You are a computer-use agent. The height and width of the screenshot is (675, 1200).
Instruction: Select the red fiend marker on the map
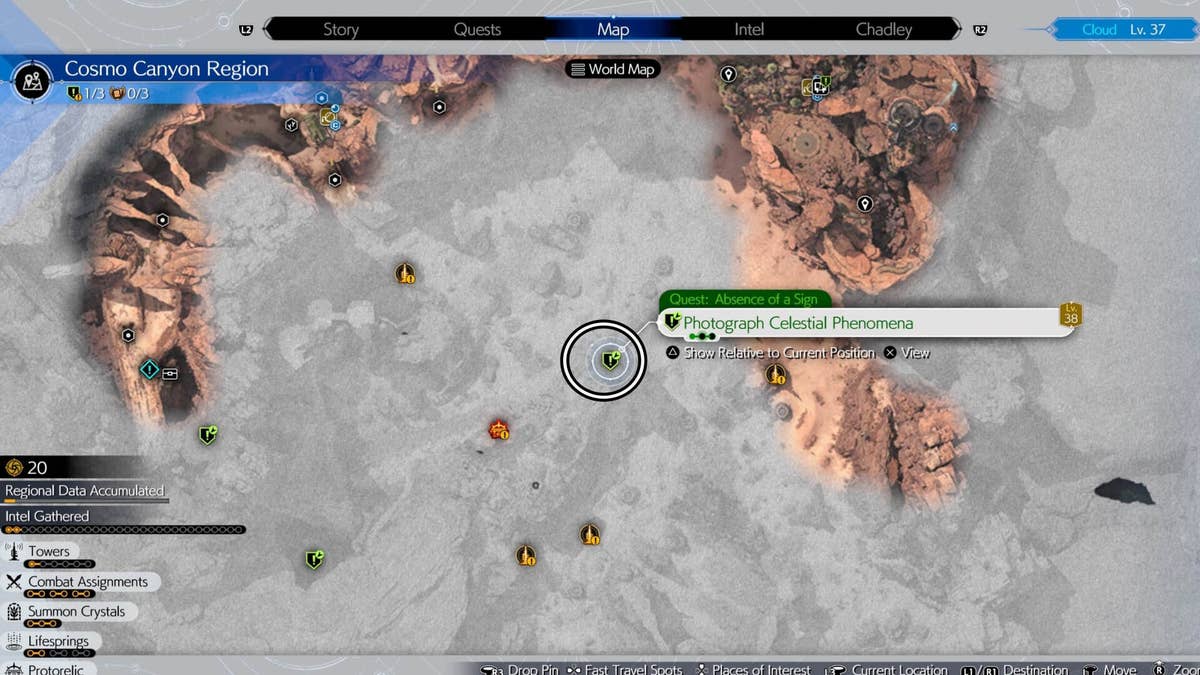(499, 430)
